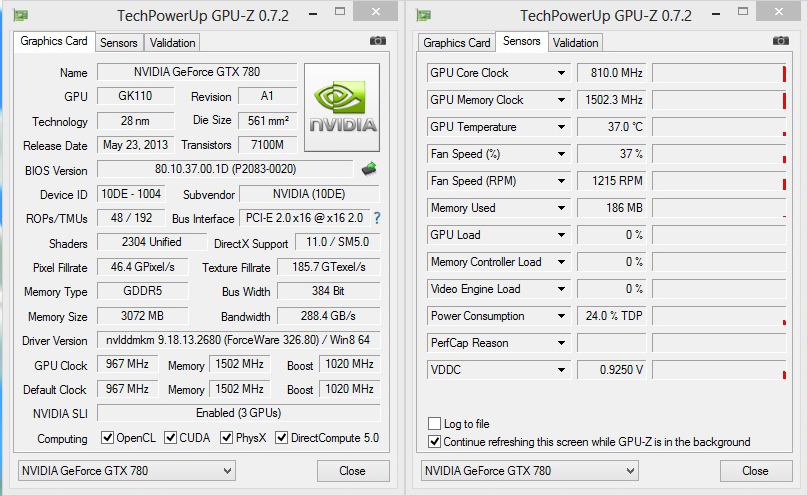Click the BIOS Version text field
Screen dimensions: 808x496
225,169
